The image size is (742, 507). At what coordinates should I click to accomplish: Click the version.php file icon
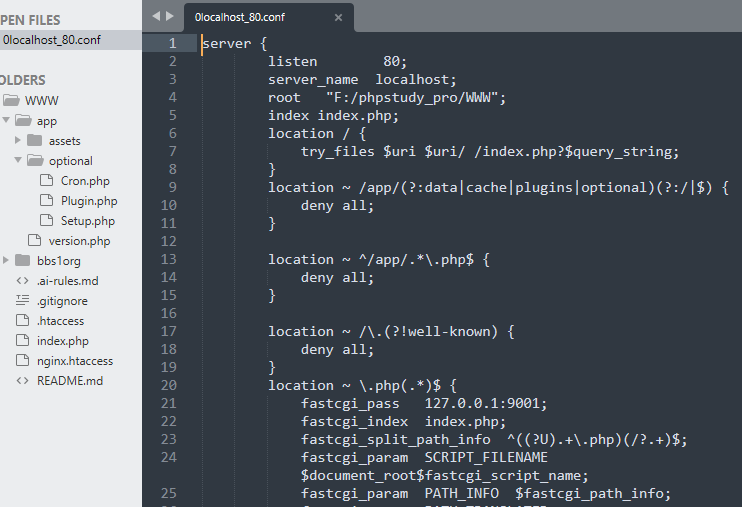pyautogui.click(x=34, y=240)
